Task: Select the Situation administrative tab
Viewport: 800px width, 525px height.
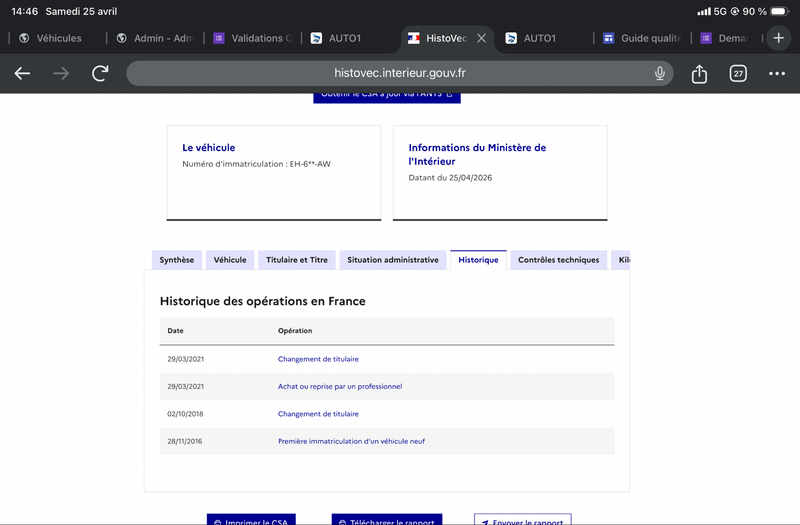Action: 392,260
